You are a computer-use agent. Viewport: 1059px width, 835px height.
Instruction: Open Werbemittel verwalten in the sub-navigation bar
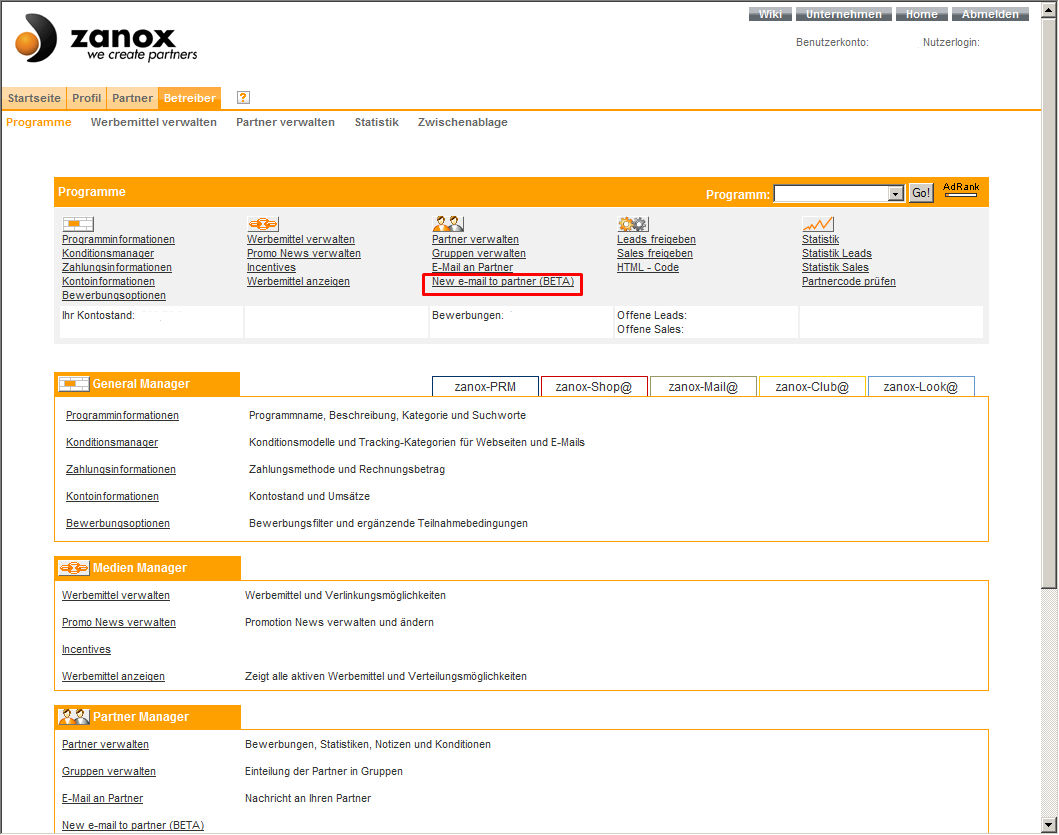[x=153, y=122]
